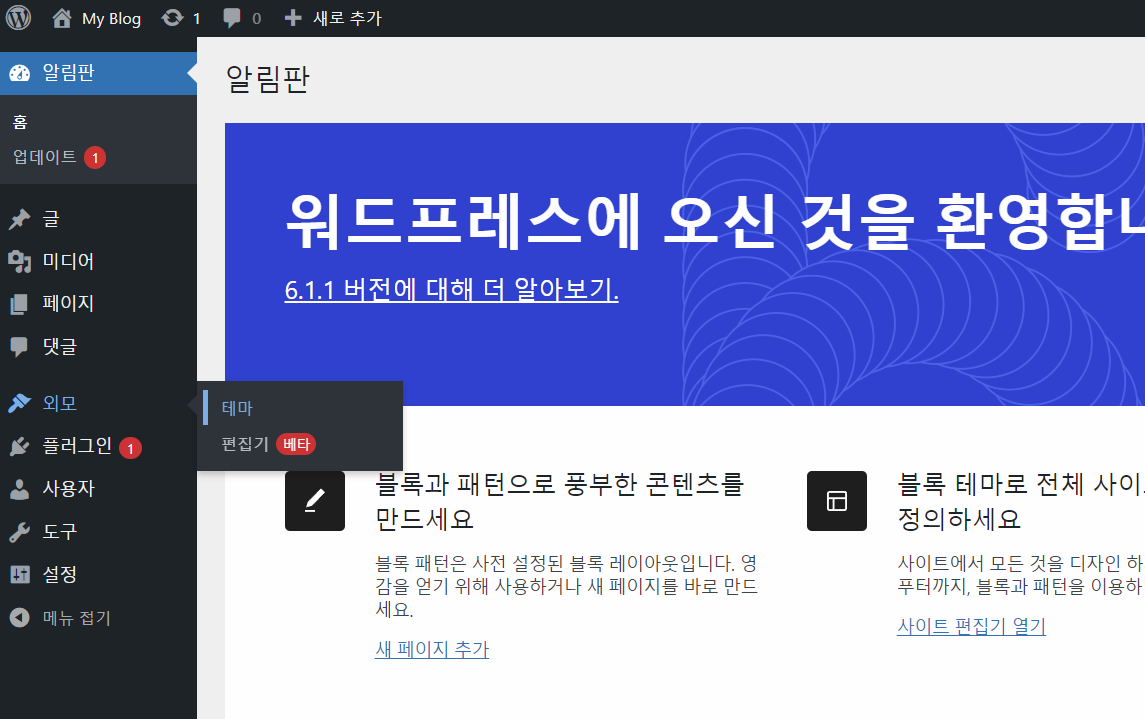
Task: Click the plus icon for 새로 추가
Action: click(293, 18)
